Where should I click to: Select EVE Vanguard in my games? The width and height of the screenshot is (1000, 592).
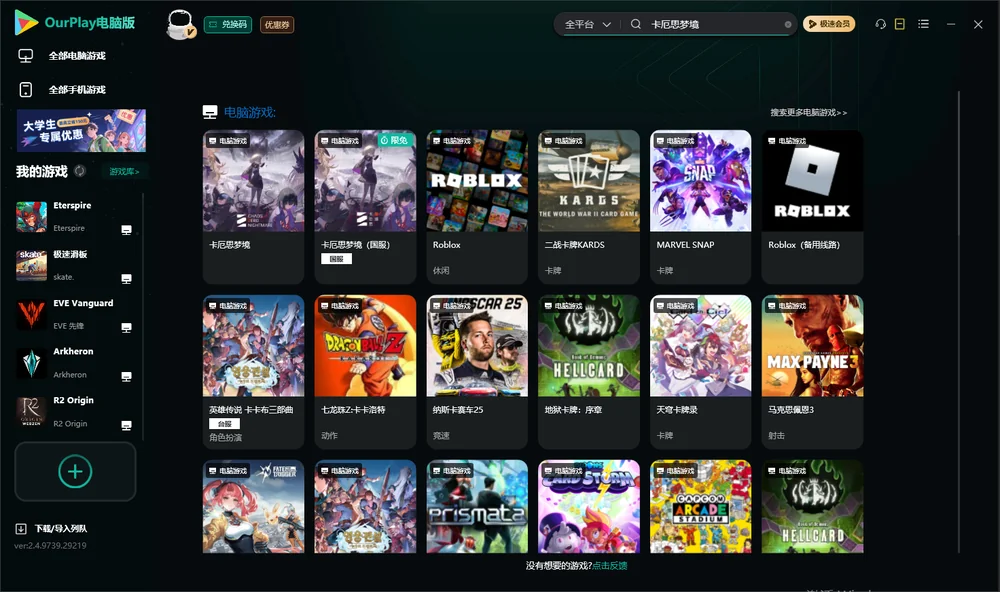coord(75,314)
